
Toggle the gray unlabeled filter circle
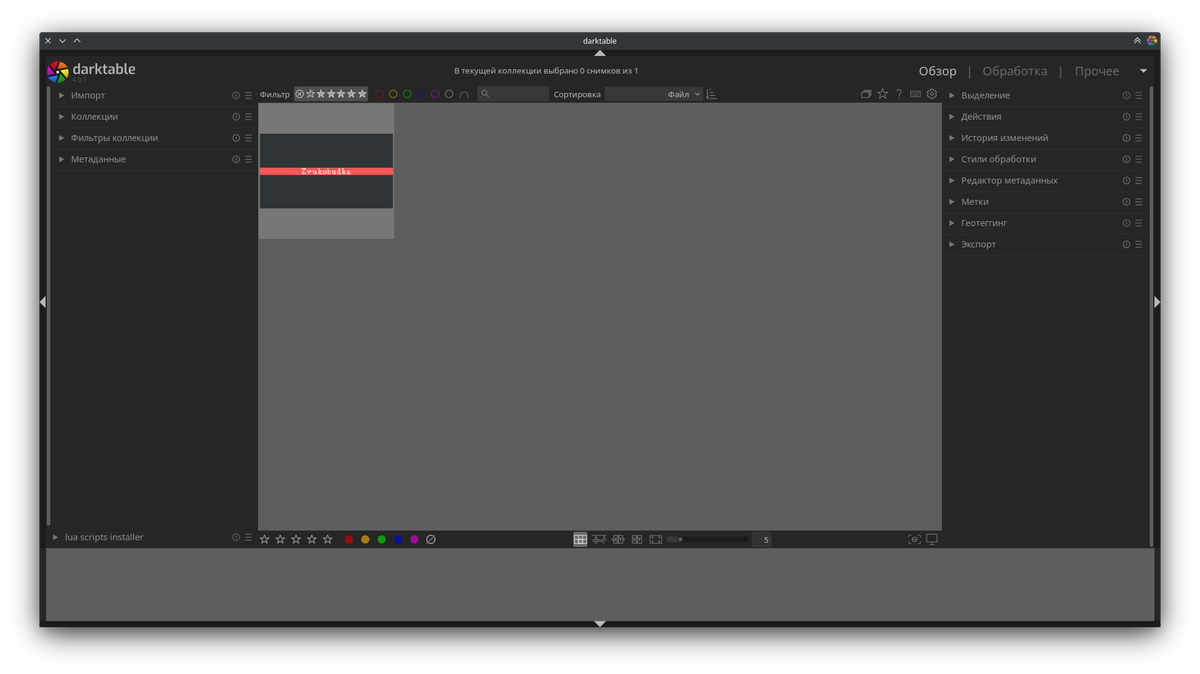click(x=449, y=94)
